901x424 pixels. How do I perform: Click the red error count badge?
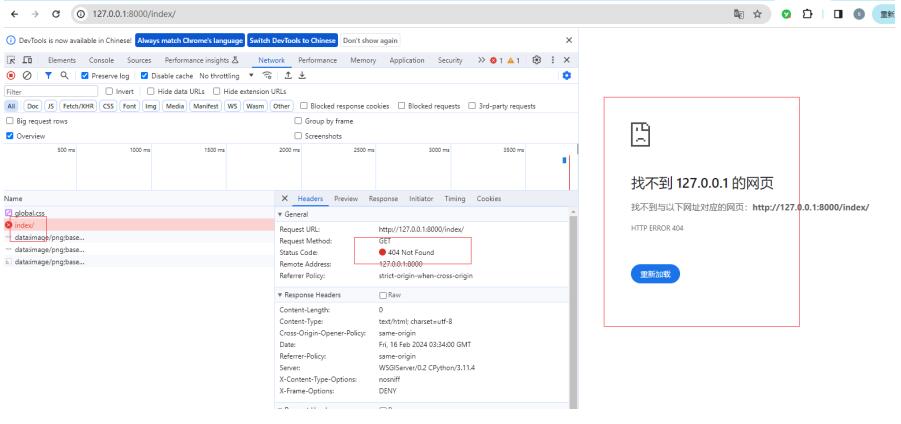(496, 60)
